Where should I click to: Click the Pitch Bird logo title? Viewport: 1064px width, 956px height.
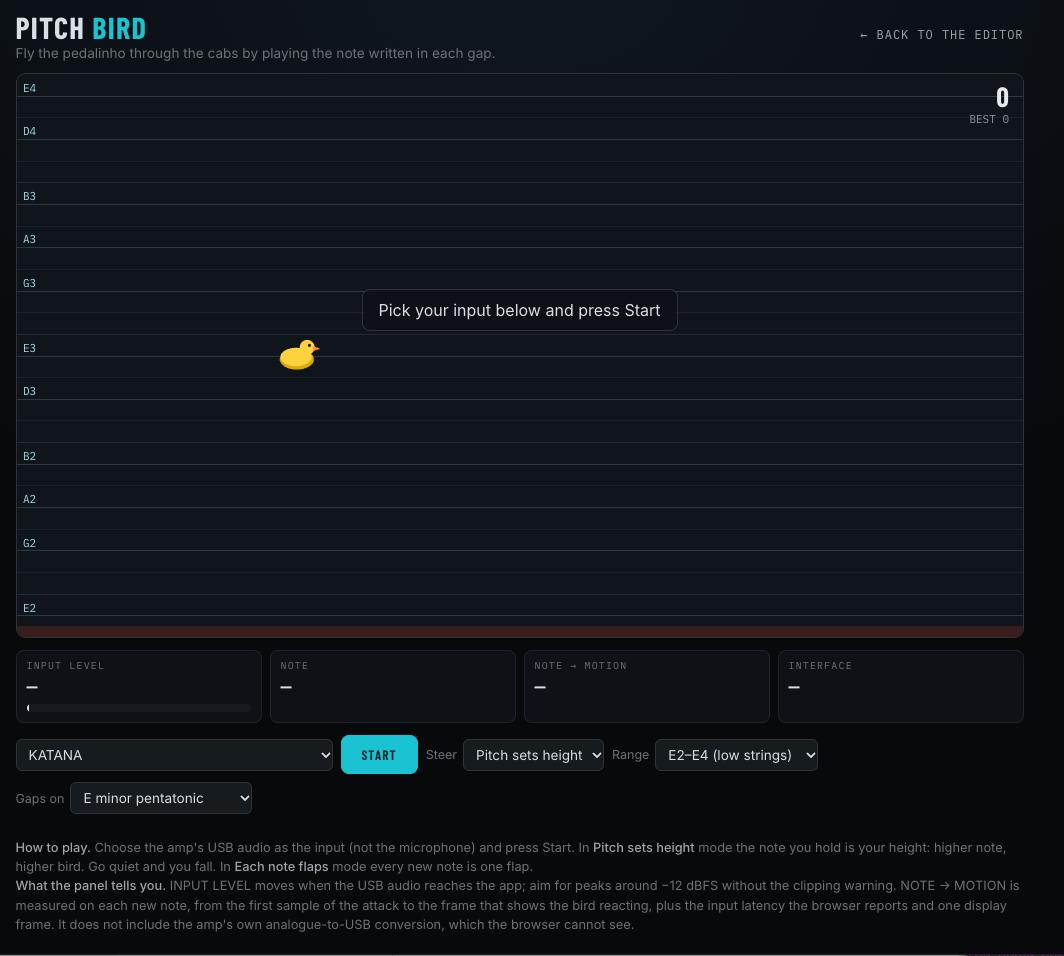coord(81,28)
